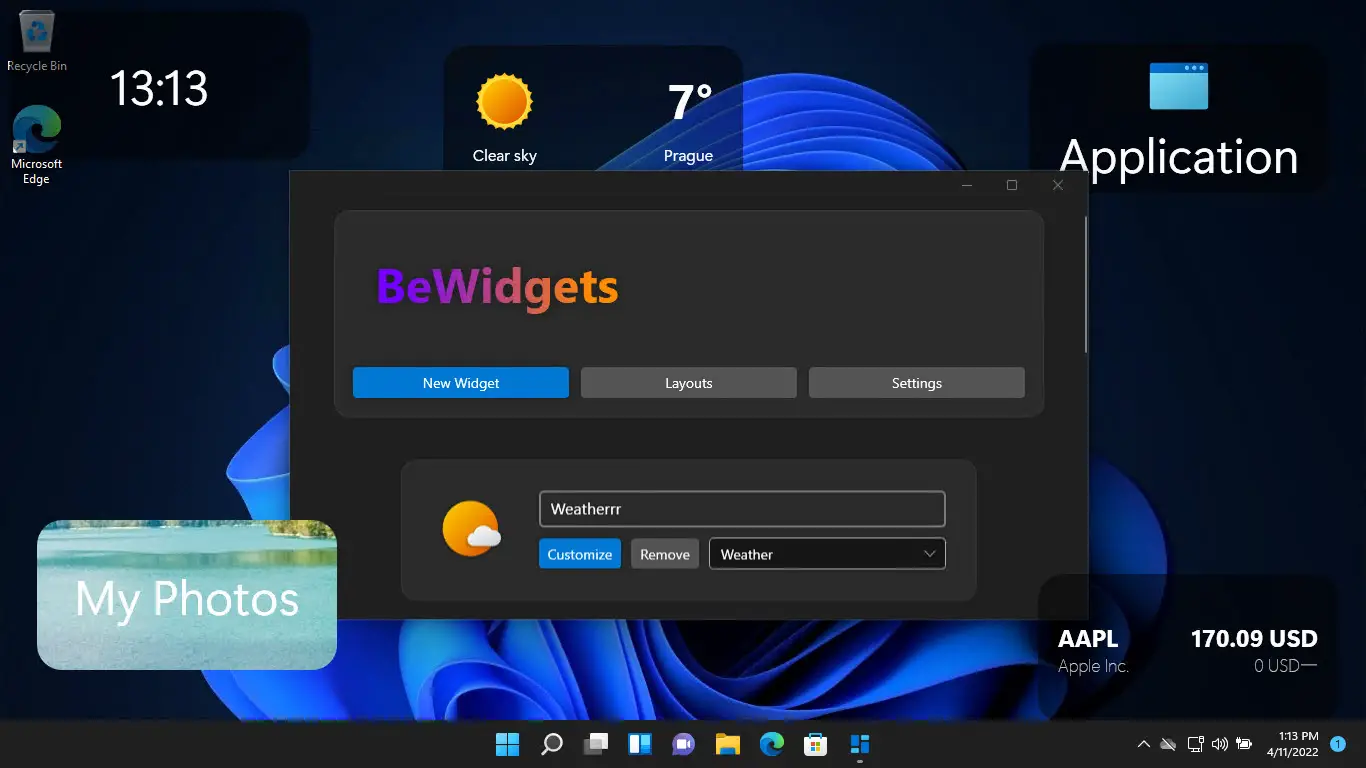This screenshot has height=768, width=1366.
Task: Click the weather widget sun-and-cloud icon
Action: [x=471, y=529]
